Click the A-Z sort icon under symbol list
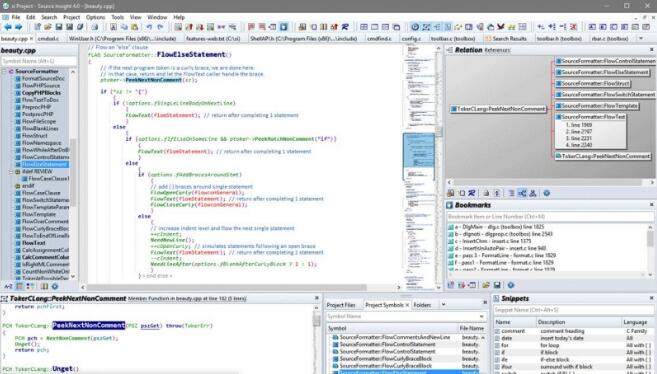The image size is (657, 374). click(8, 286)
